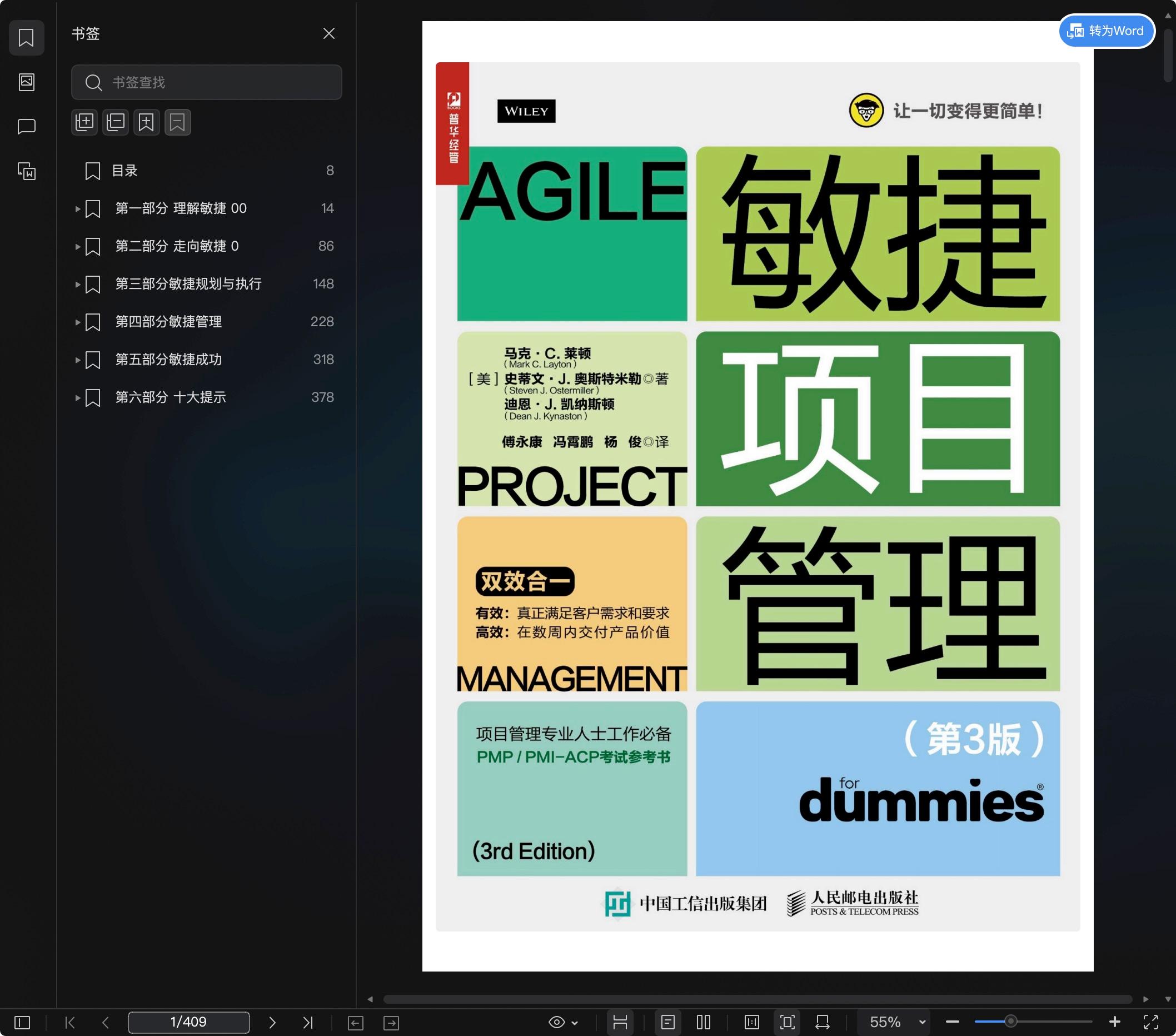1176x1036 pixels.
Task: Jump to 第二部分 走向敏捷 0
Action: pos(177,246)
